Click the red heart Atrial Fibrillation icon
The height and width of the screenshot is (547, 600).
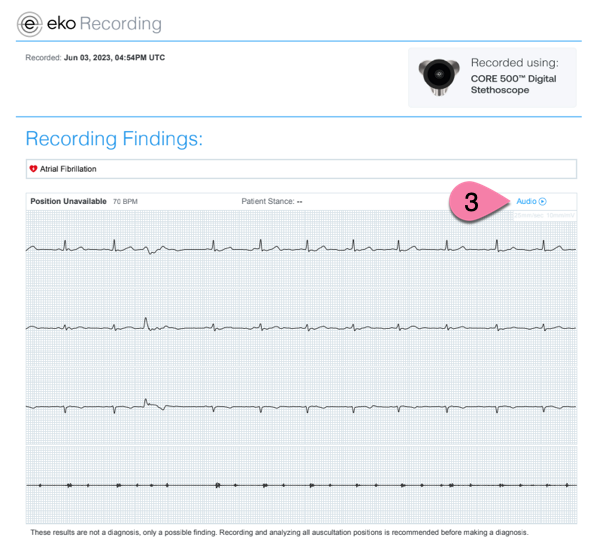(x=33, y=169)
